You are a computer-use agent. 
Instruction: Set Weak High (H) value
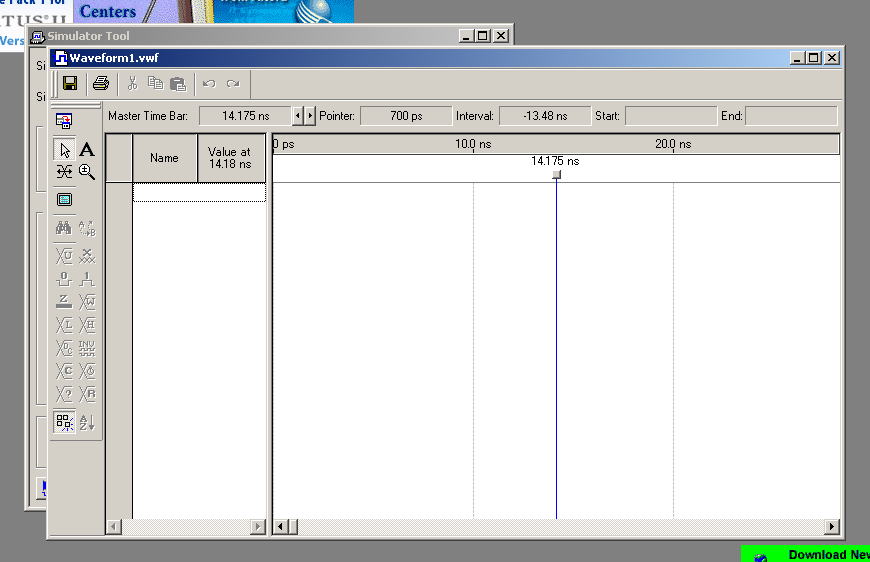click(87, 325)
